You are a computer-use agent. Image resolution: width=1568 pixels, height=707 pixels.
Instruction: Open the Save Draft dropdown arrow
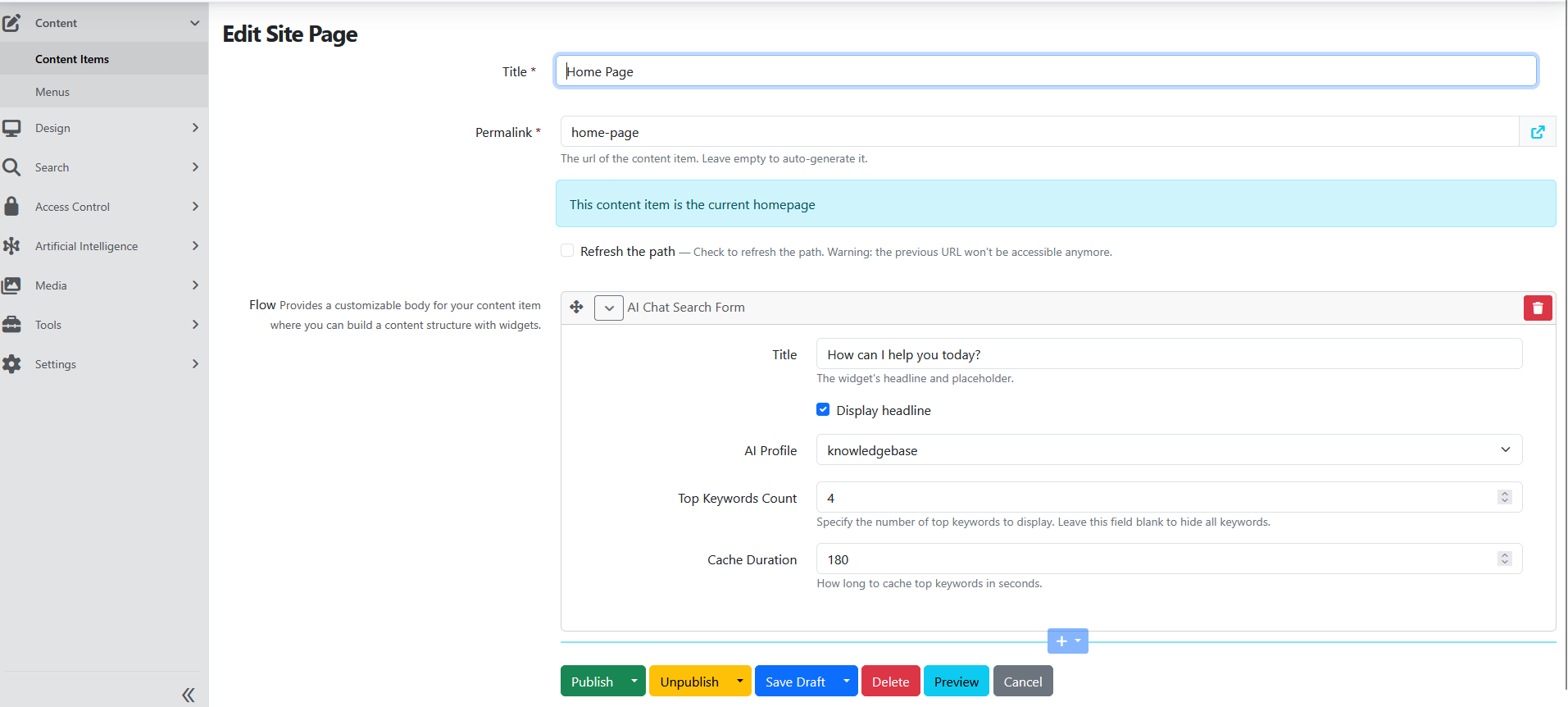(x=847, y=681)
